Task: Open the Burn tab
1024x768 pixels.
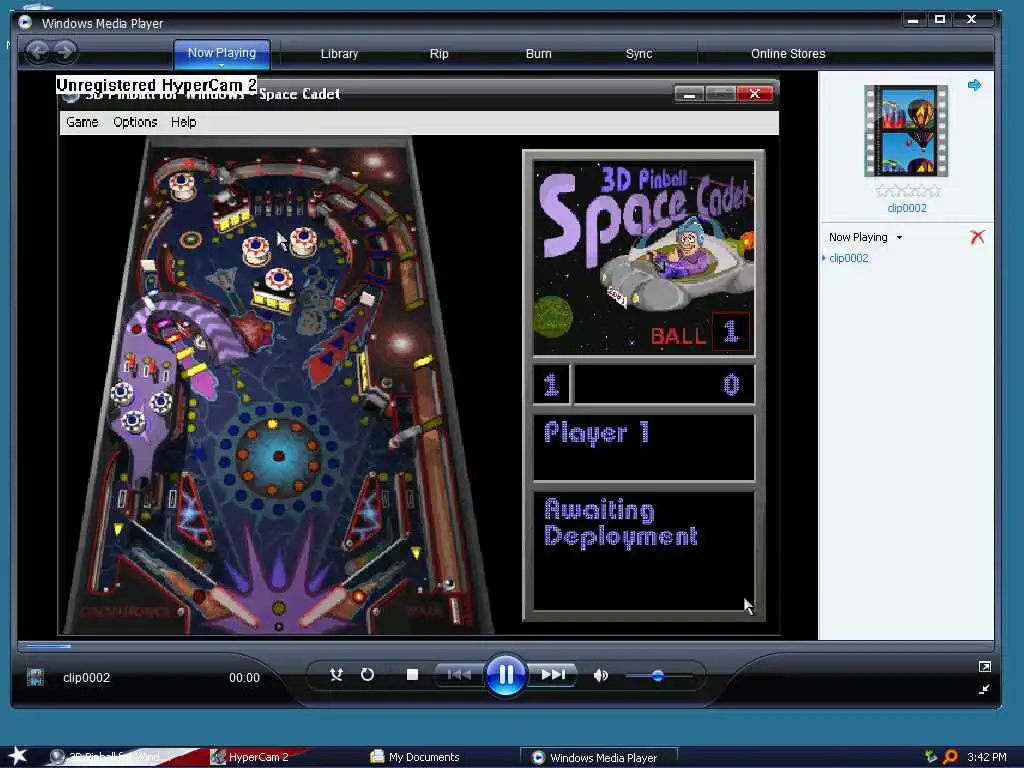Action: pos(539,54)
